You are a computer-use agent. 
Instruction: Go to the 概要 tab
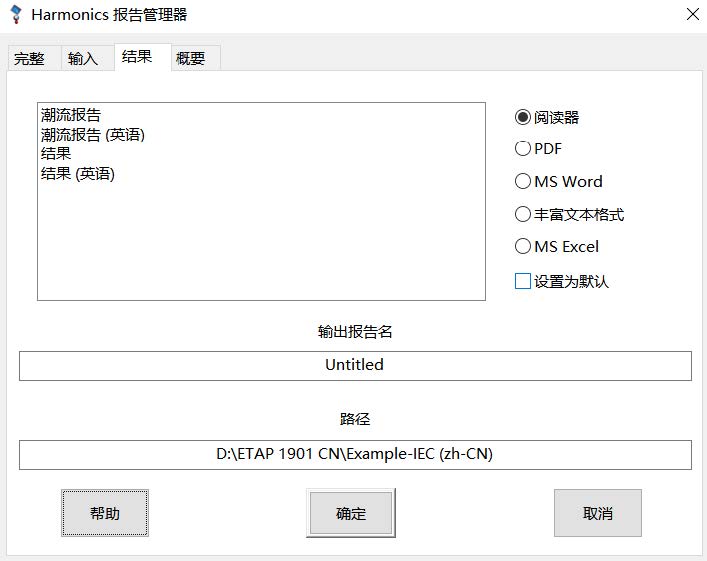pos(190,59)
